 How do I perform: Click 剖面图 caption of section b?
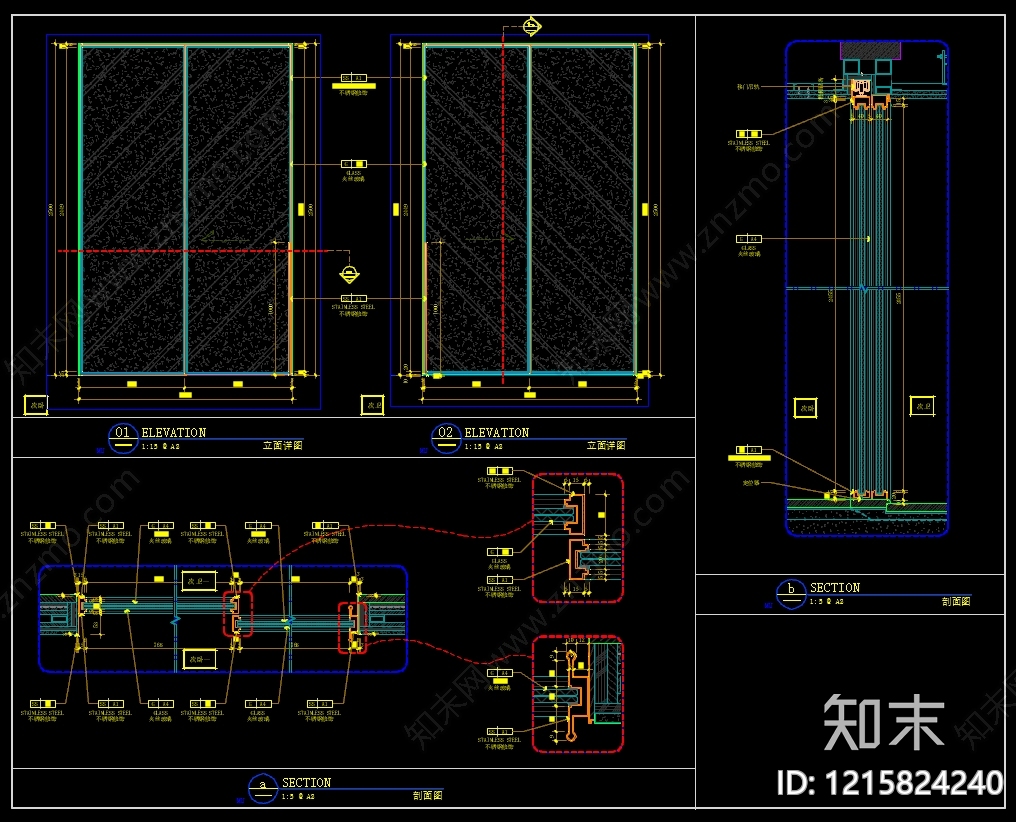956,602
